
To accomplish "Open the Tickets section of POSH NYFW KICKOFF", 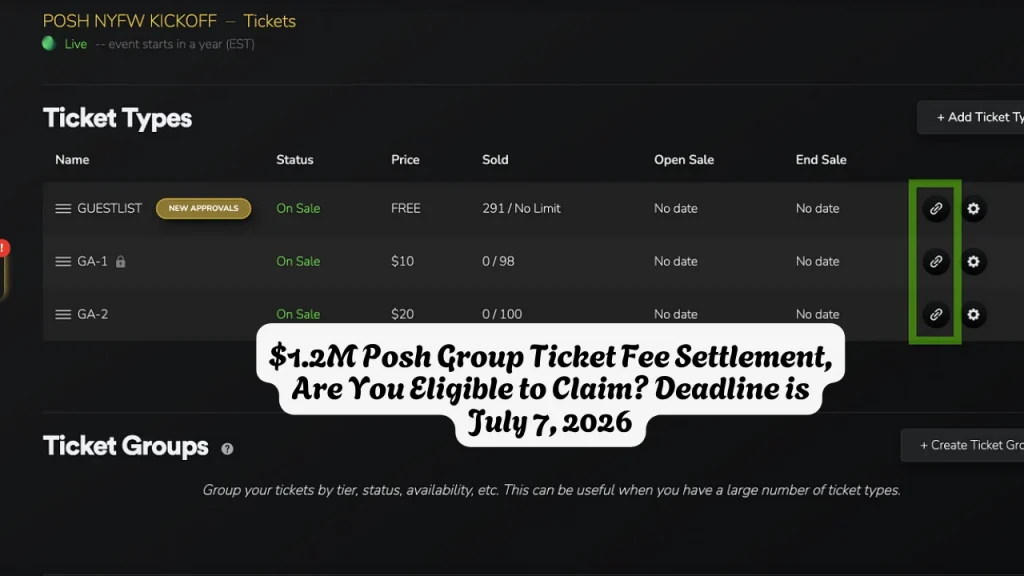I will pos(269,20).
